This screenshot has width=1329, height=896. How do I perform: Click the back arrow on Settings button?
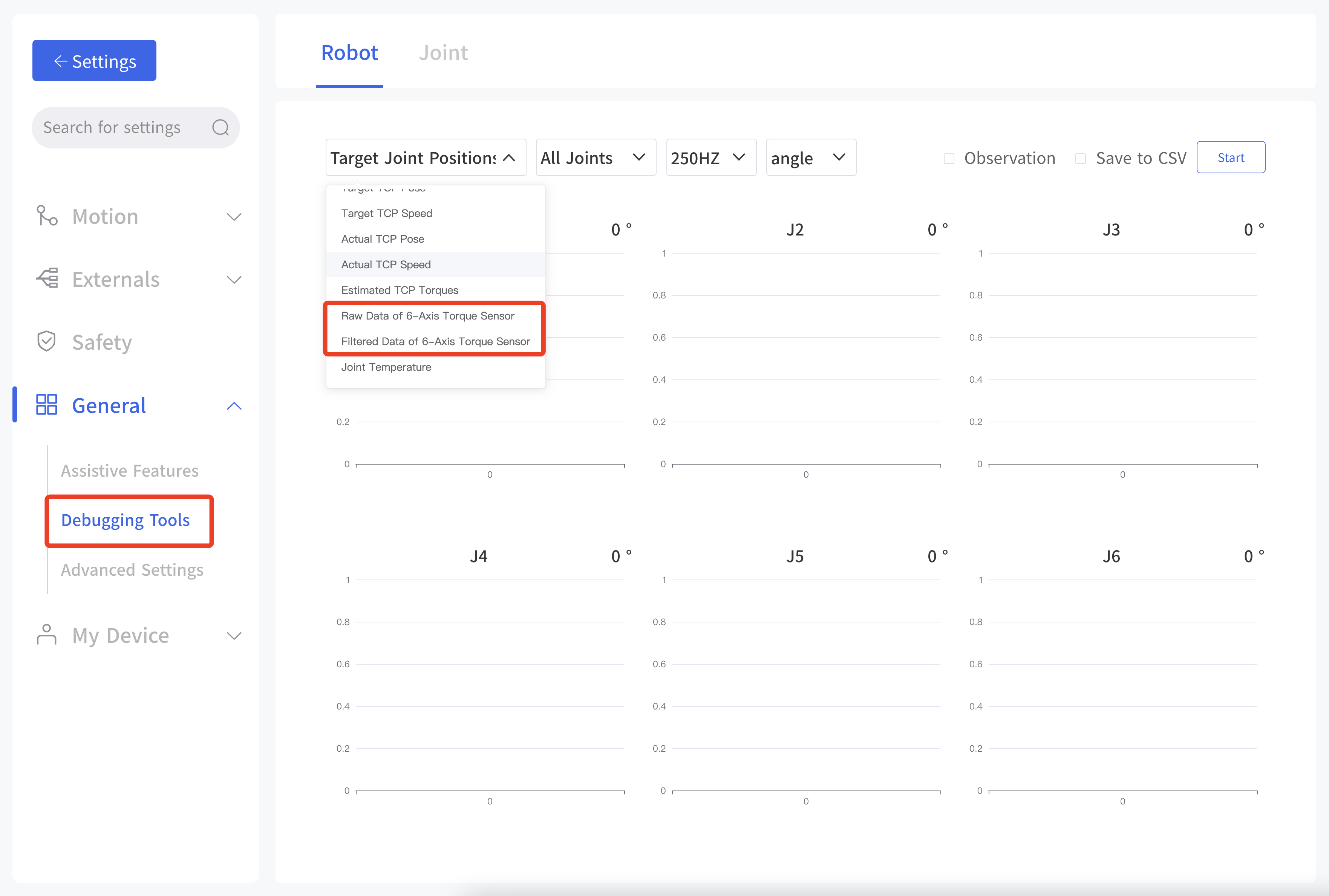(61, 61)
